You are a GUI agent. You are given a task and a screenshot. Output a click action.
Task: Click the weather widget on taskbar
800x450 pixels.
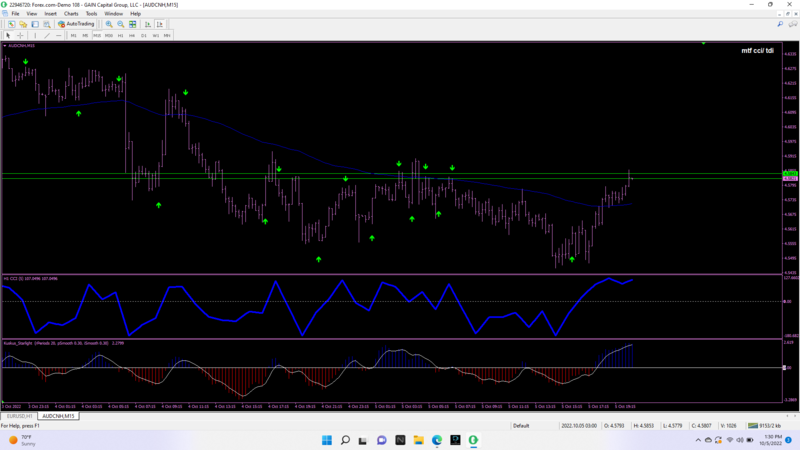[22, 440]
